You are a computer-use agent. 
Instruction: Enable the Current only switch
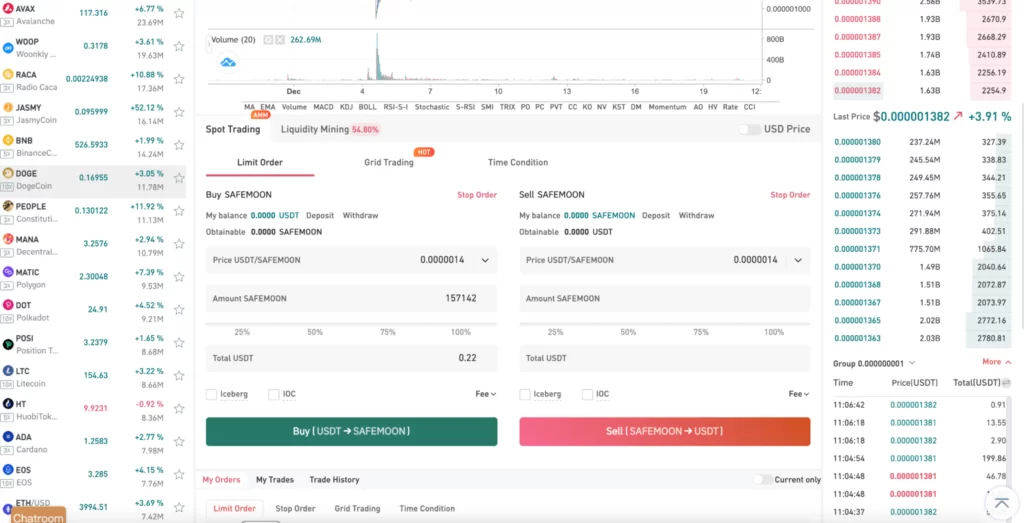[762, 479]
